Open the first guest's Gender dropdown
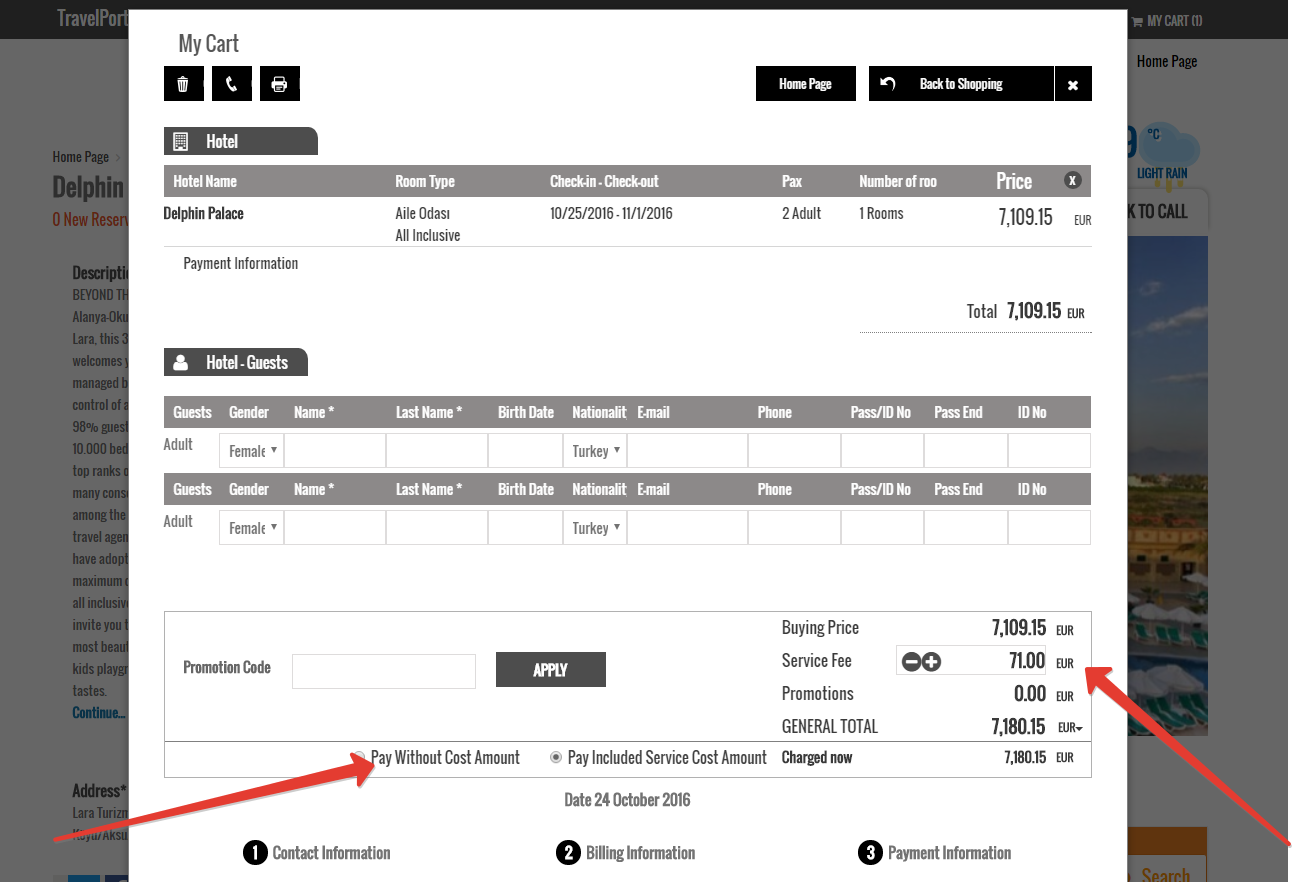The image size is (1292, 882). point(251,451)
